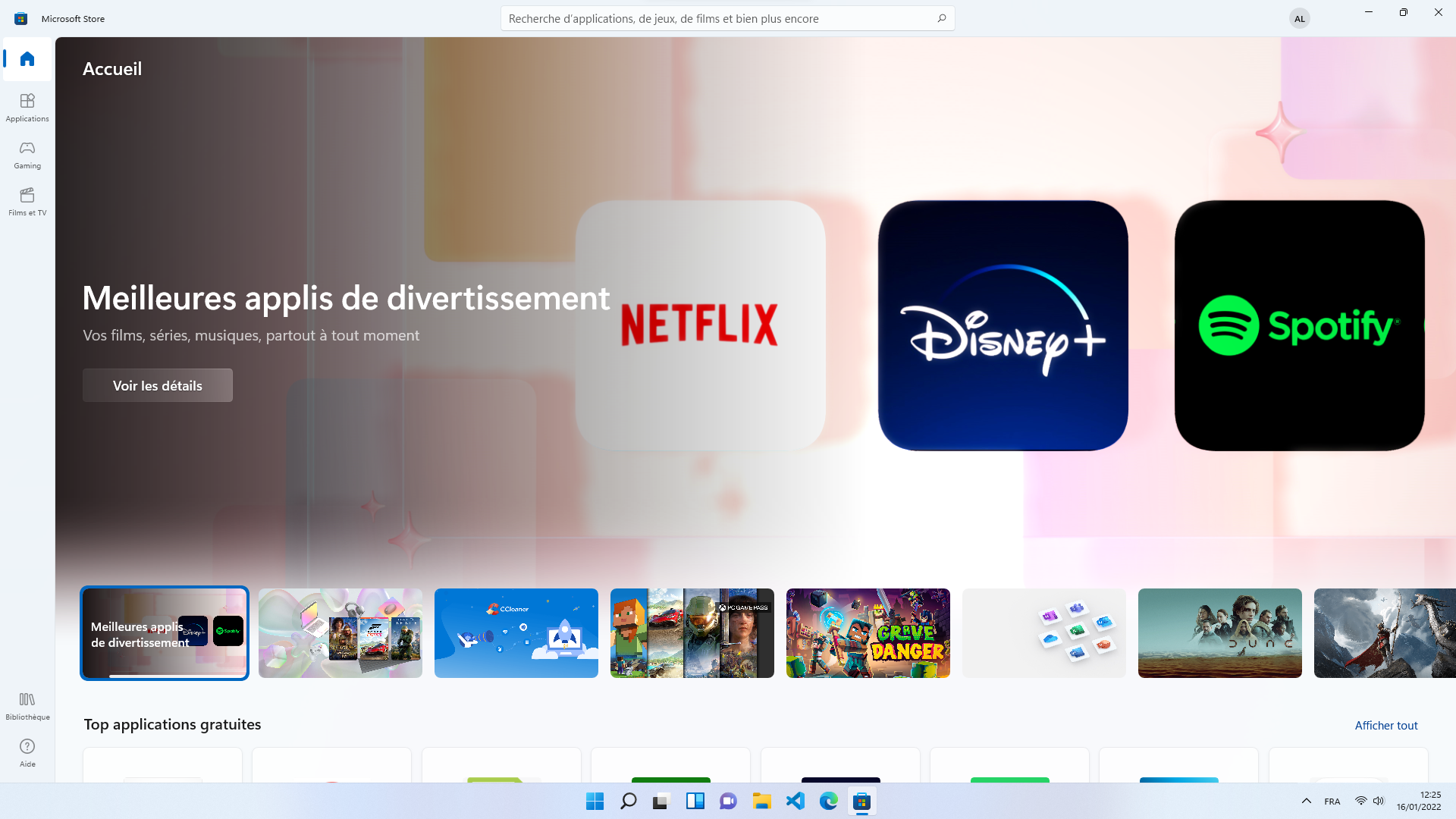Select the Meilleures applis de divertissement thumbnail
The width and height of the screenshot is (1456, 819).
165,633
